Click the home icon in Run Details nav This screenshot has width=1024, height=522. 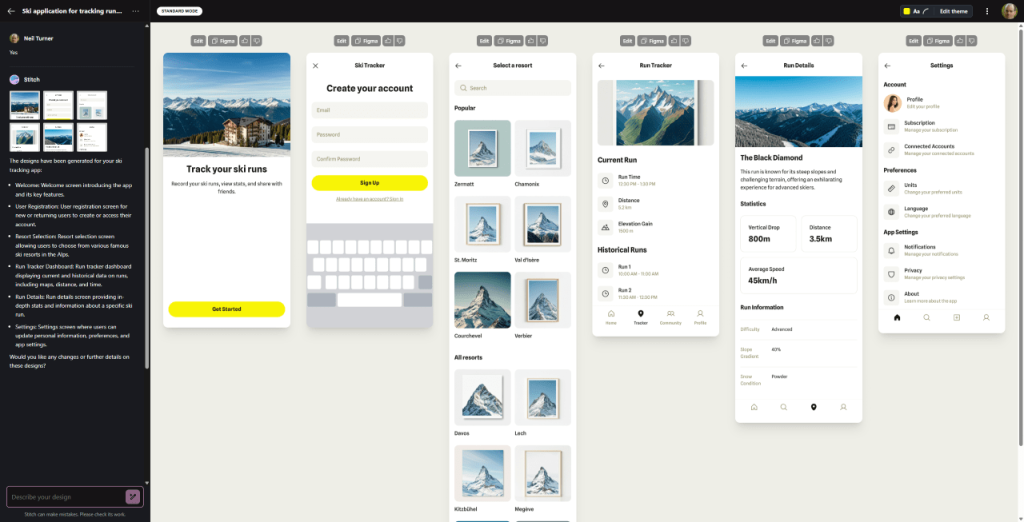754,407
